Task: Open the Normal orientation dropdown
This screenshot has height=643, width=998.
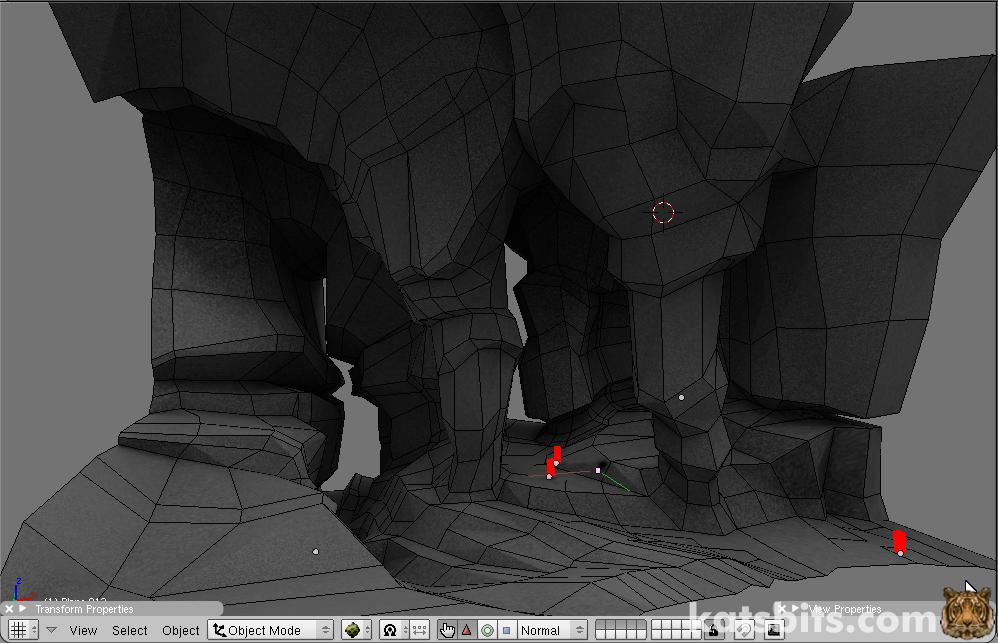Action: 551,630
